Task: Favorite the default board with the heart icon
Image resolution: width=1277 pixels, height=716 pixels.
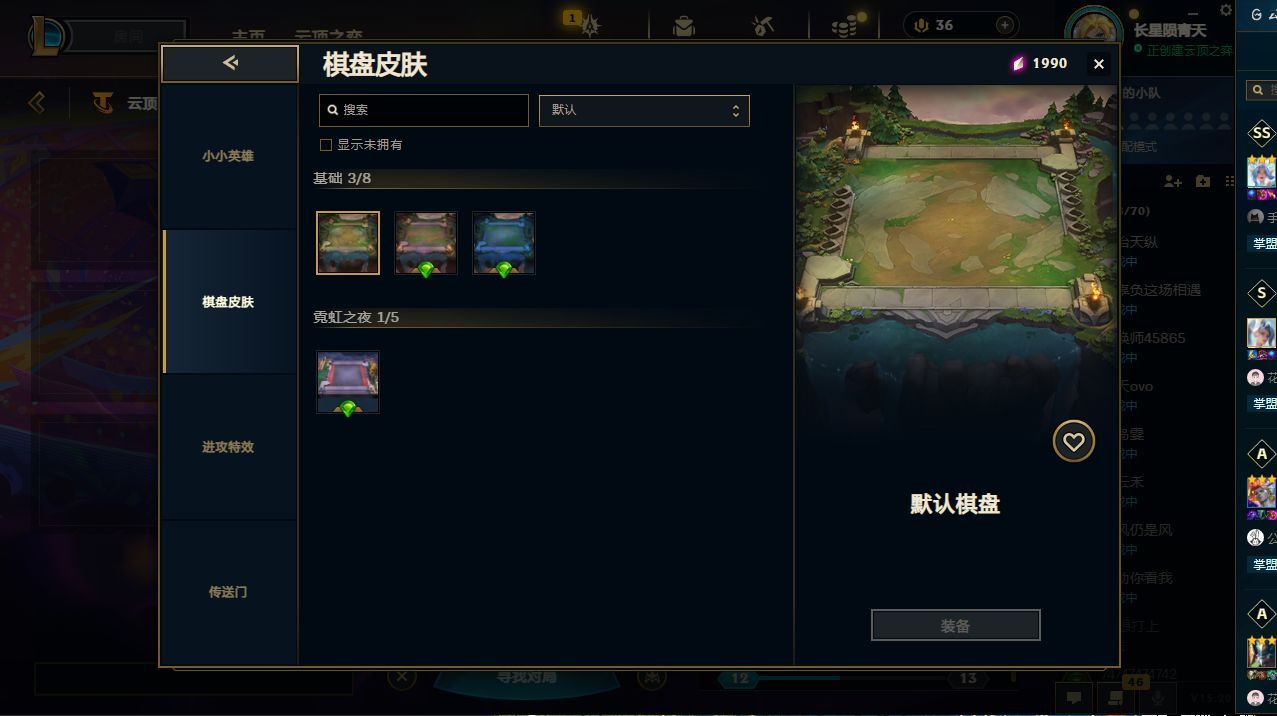Action: pos(1073,441)
